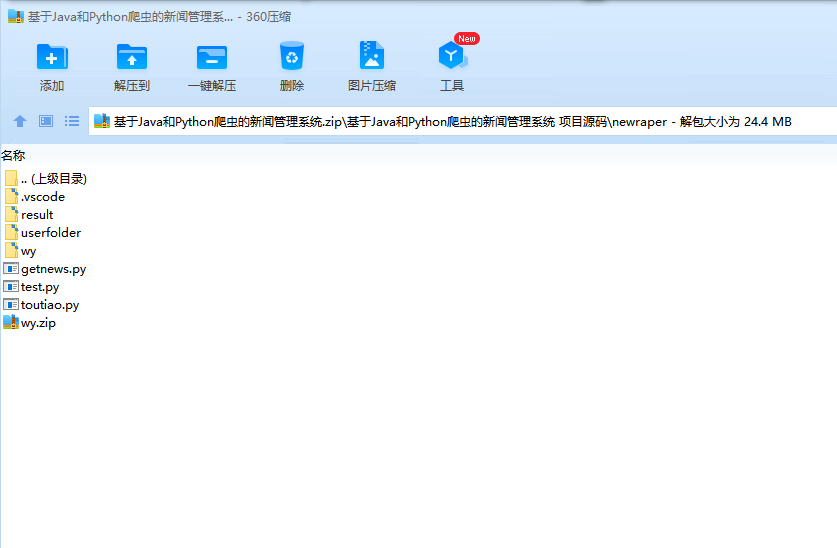837x548 pixels.
Task: Sort by the 名称 column header
Action: pyautogui.click(x=13, y=156)
